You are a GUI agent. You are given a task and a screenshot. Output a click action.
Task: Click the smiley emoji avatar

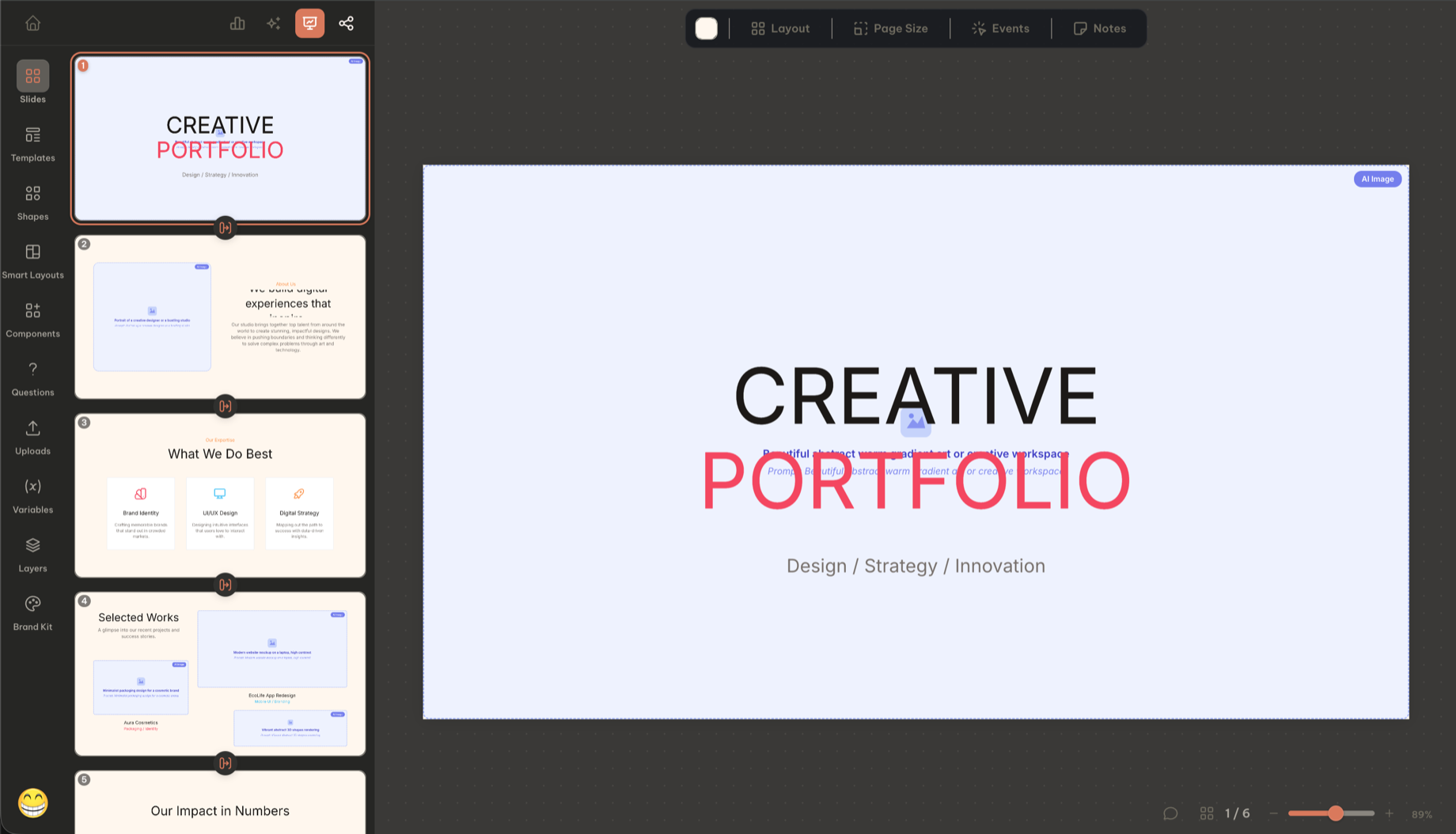pos(32,803)
